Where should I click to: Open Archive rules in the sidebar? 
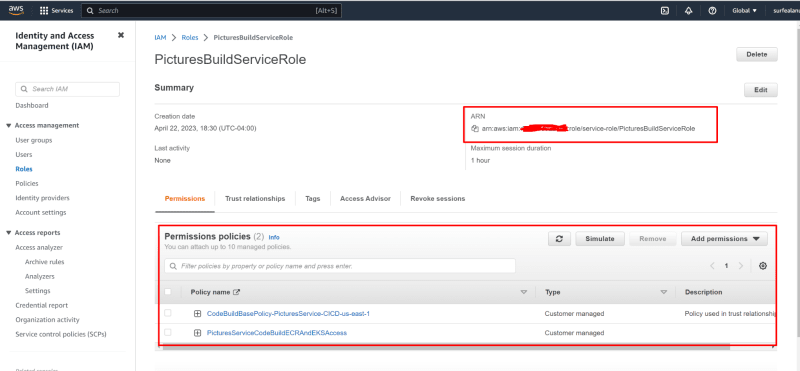tap(44, 262)
